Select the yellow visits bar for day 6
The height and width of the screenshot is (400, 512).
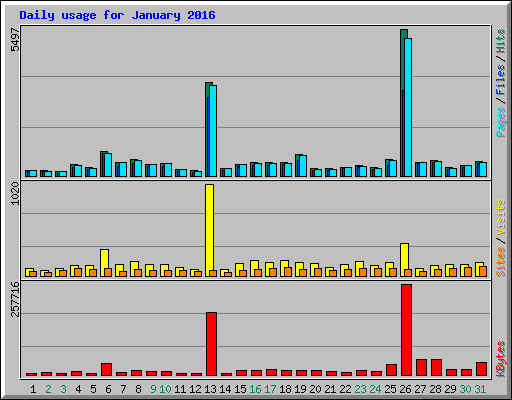104,263
